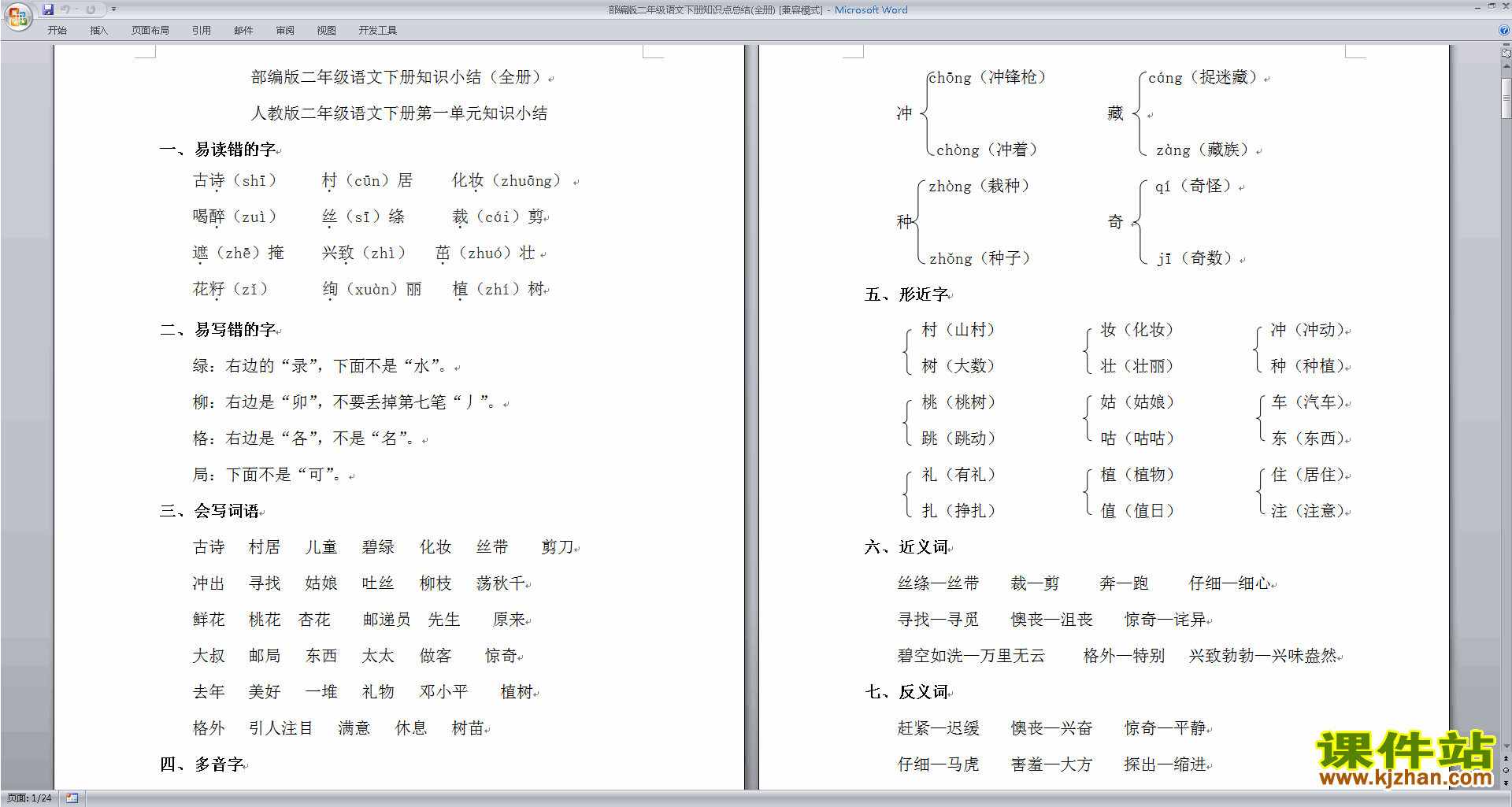Image resolution: width=1512 pixels, height=807 pixels.
Task: Click the line 局：下面不是“可”。
Action: click(x=268, y=475)
